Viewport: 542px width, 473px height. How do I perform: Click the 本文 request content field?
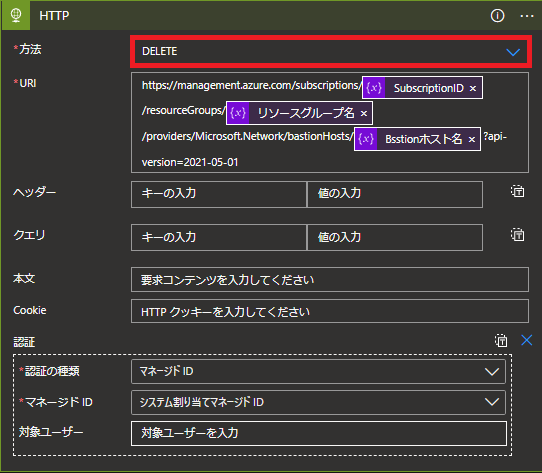click(330, 279)
